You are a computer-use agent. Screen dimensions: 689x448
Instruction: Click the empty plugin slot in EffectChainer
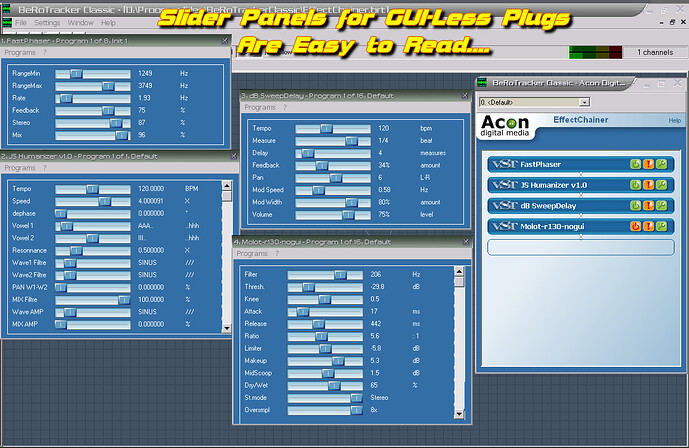pos(580,247)
